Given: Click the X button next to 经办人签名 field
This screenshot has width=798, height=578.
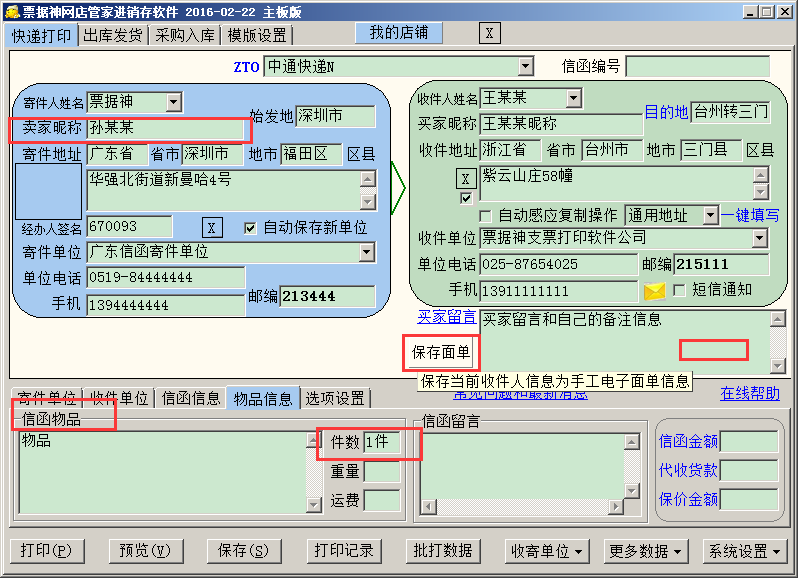Looking at the screenshot, I should tap(212, 227).
